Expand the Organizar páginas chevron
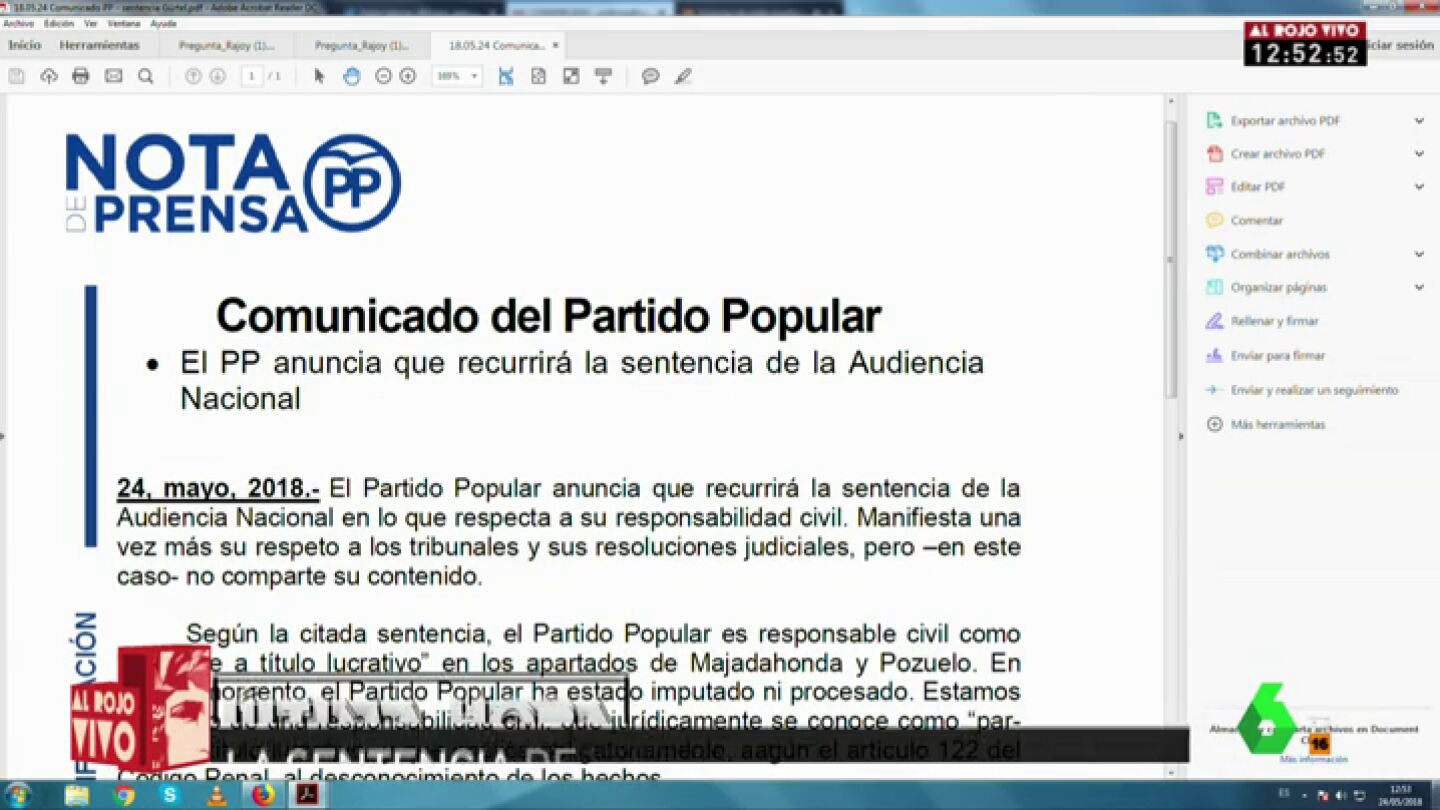 (1419, 287)
